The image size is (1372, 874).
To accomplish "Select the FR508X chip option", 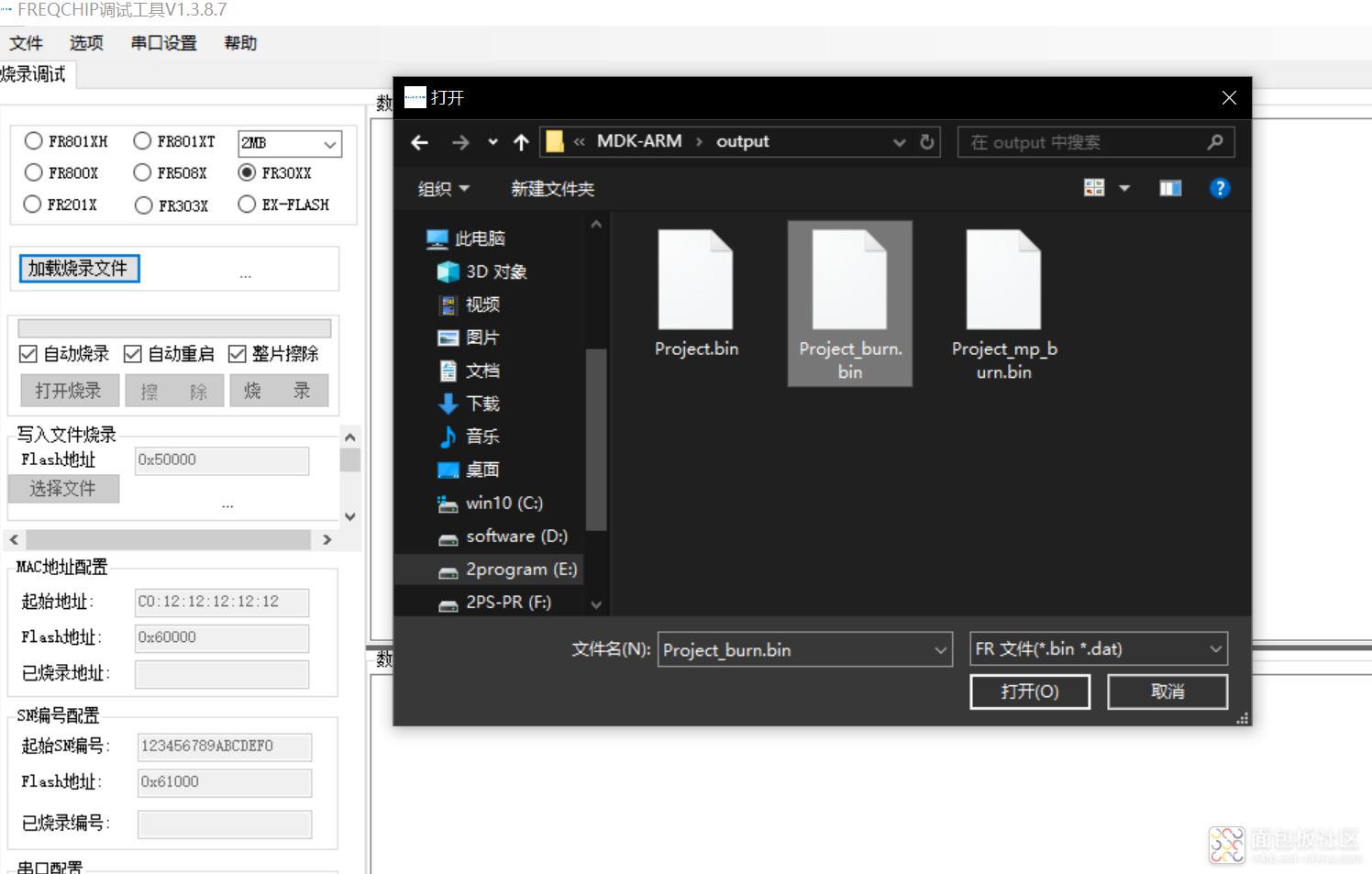I will coord(170,172).
